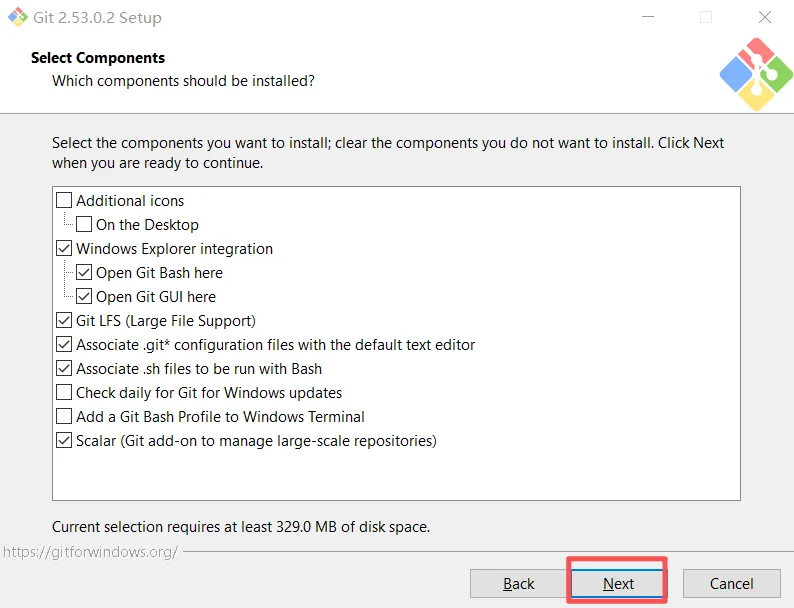Uncheck Associate .git* configuration files option

pos(65,345)
